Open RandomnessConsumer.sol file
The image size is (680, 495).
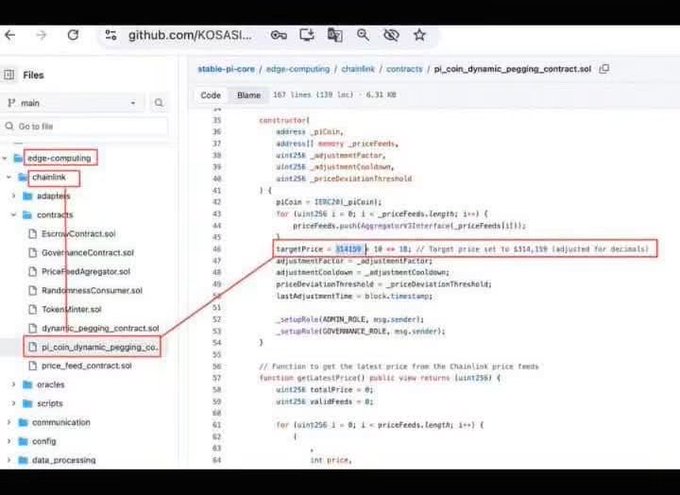click(92, 290)
